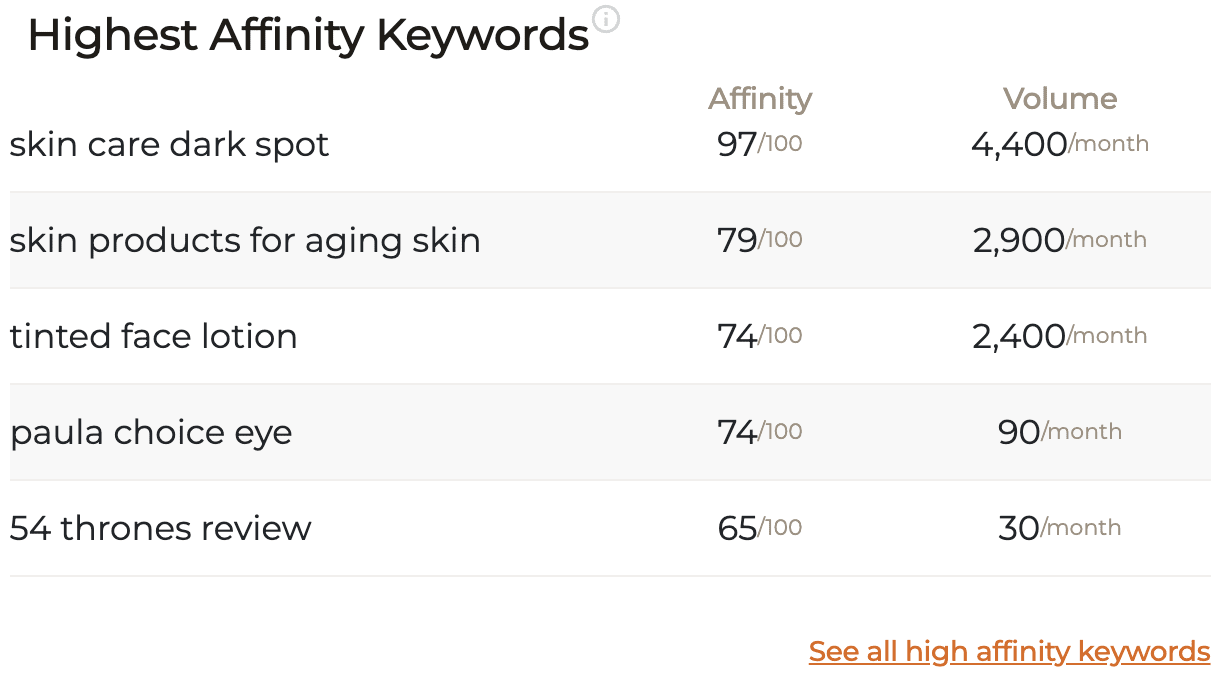Choose the tinted face lotion keyword
This screenshot has height=692, width=1222.
(154, 337)
